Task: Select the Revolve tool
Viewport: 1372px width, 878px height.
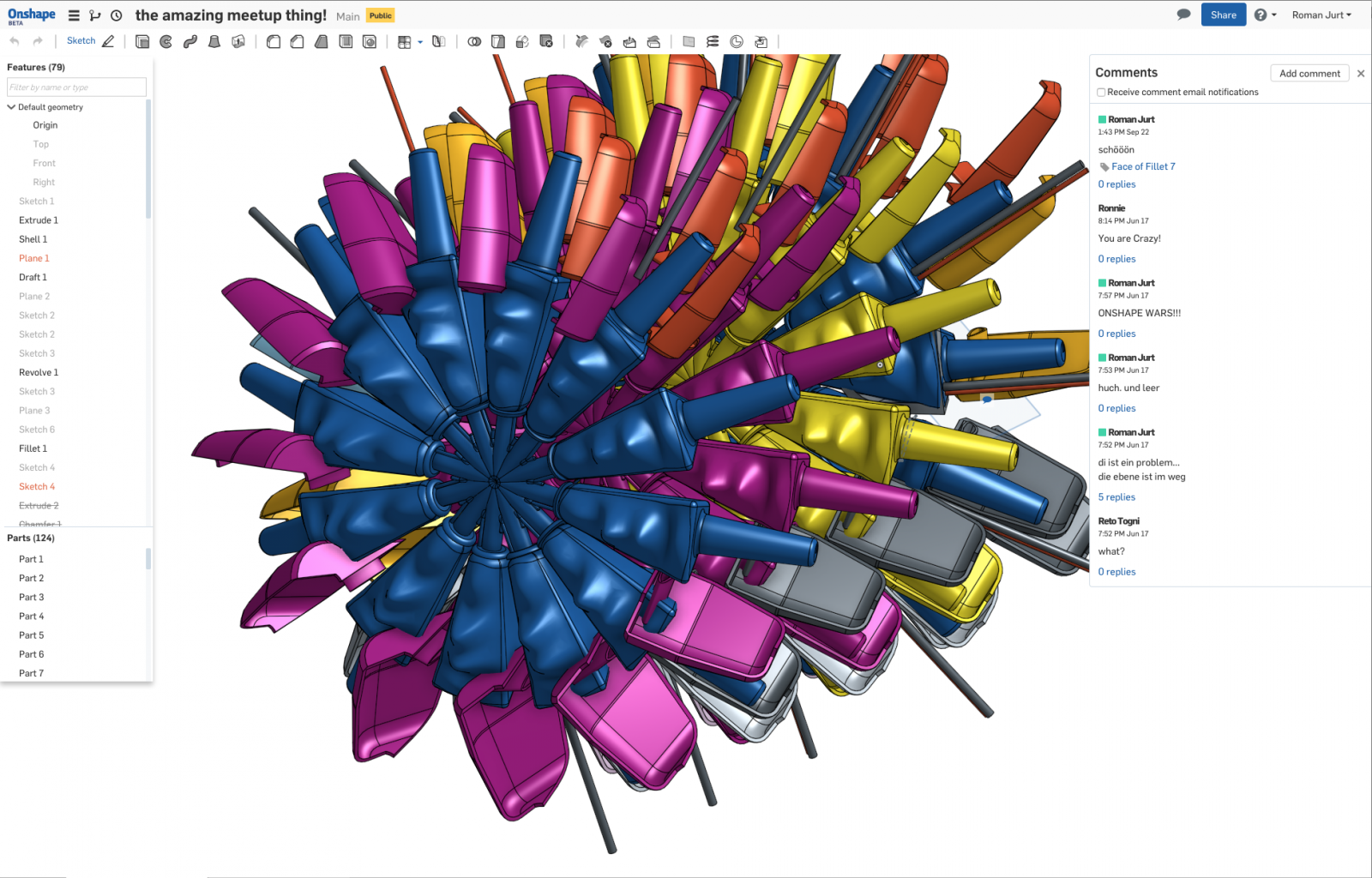Action: 165,40
